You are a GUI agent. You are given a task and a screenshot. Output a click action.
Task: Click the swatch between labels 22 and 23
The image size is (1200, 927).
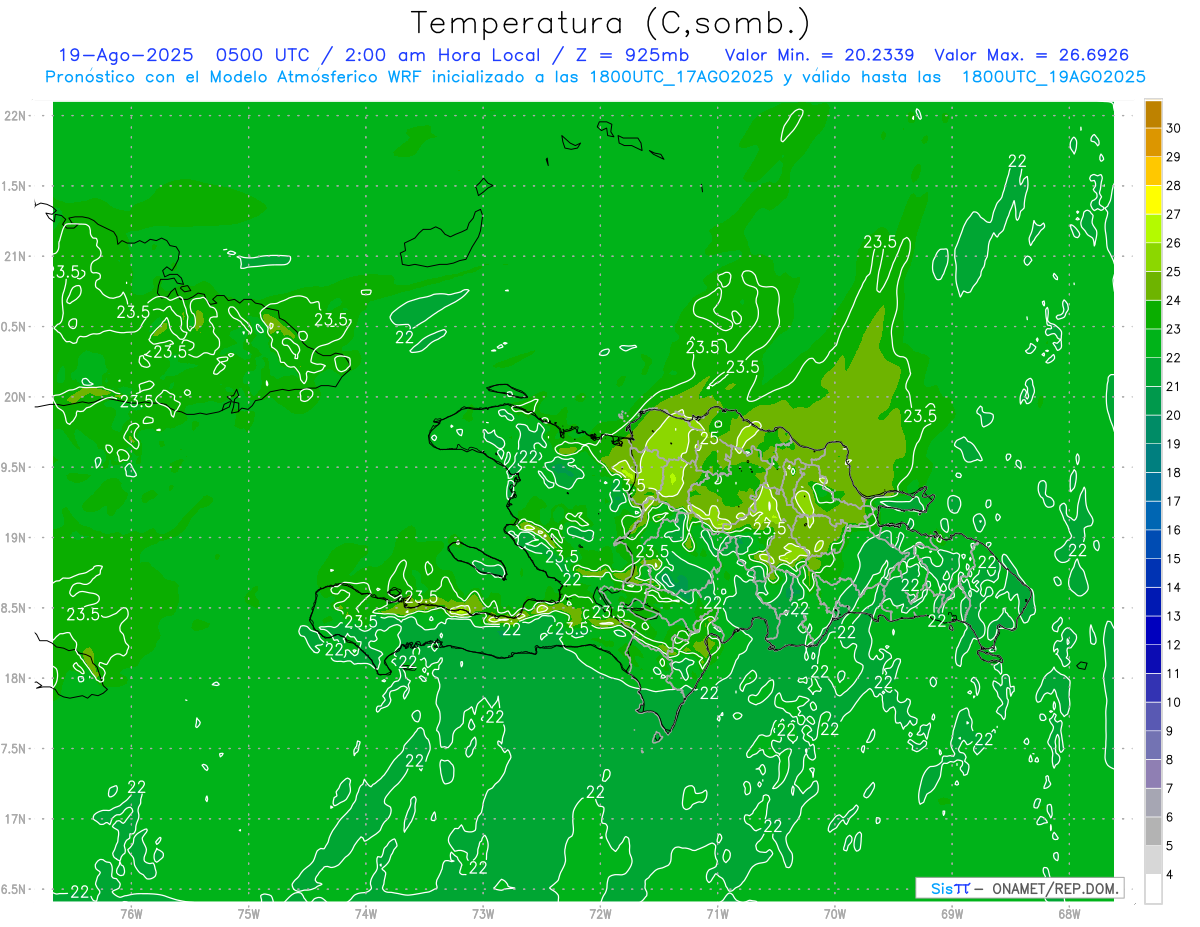click(x=1153, y=343)
